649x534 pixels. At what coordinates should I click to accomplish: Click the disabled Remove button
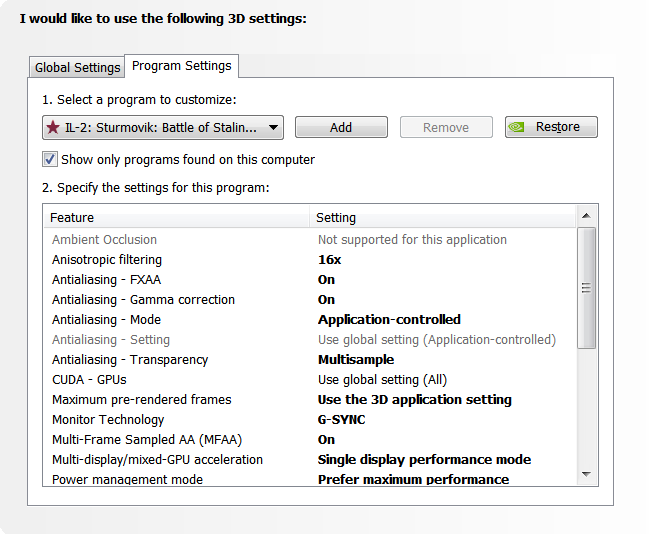coord(446,127)
